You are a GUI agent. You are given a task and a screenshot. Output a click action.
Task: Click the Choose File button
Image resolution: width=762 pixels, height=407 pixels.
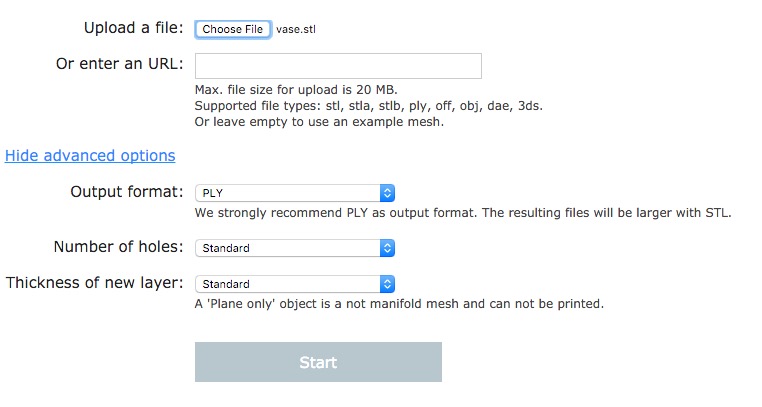pos(232,30)
